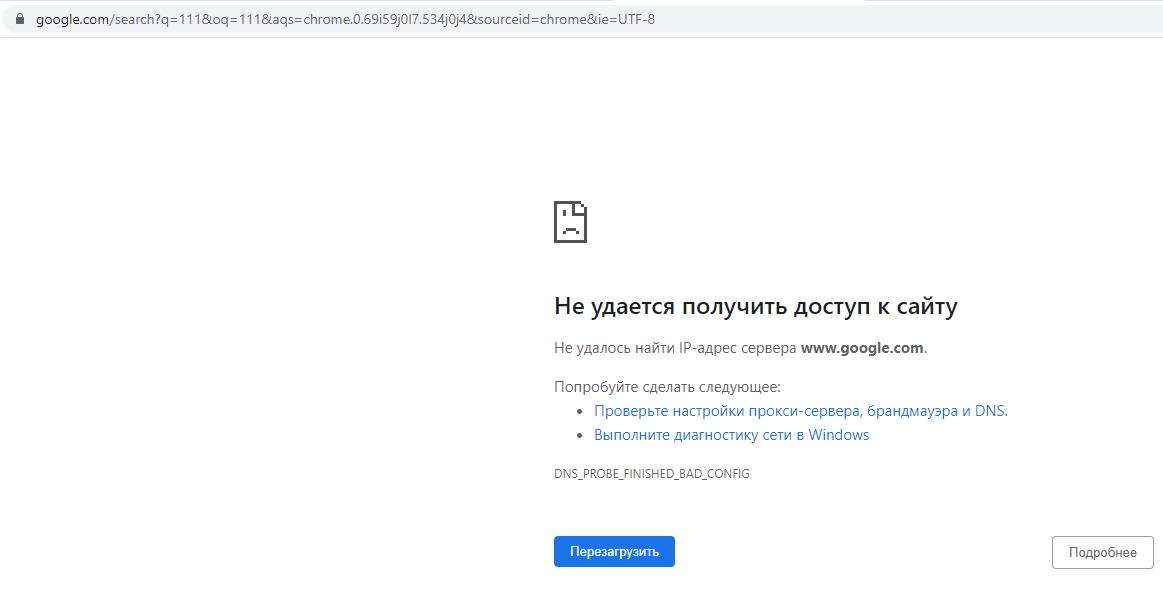
Task: Click the DNS_PROBE_FINISHED_BAD_CONFIG error code
Action: tap(652, 473)
